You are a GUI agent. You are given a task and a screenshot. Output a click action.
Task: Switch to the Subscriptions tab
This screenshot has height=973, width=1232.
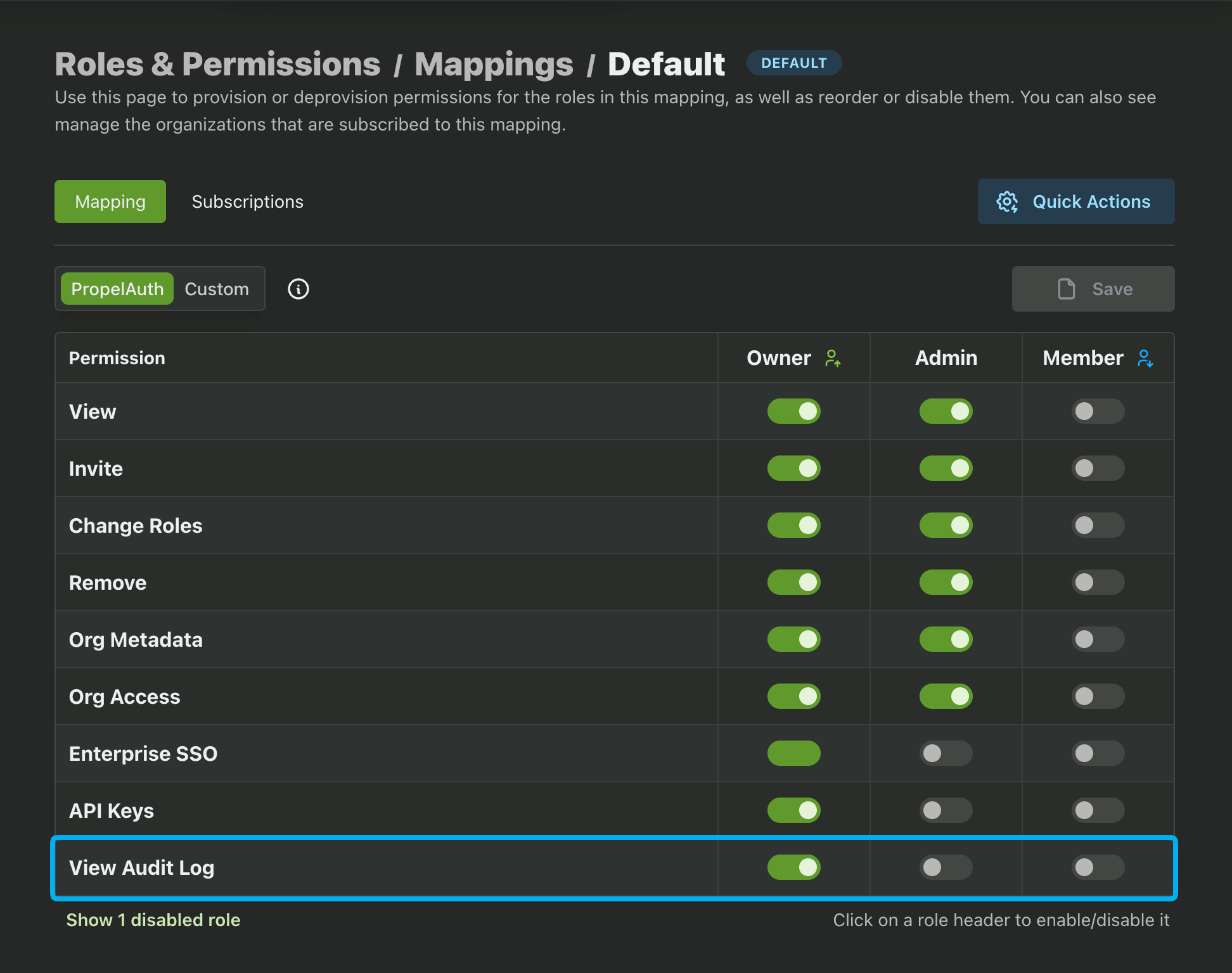click(247, 201)
